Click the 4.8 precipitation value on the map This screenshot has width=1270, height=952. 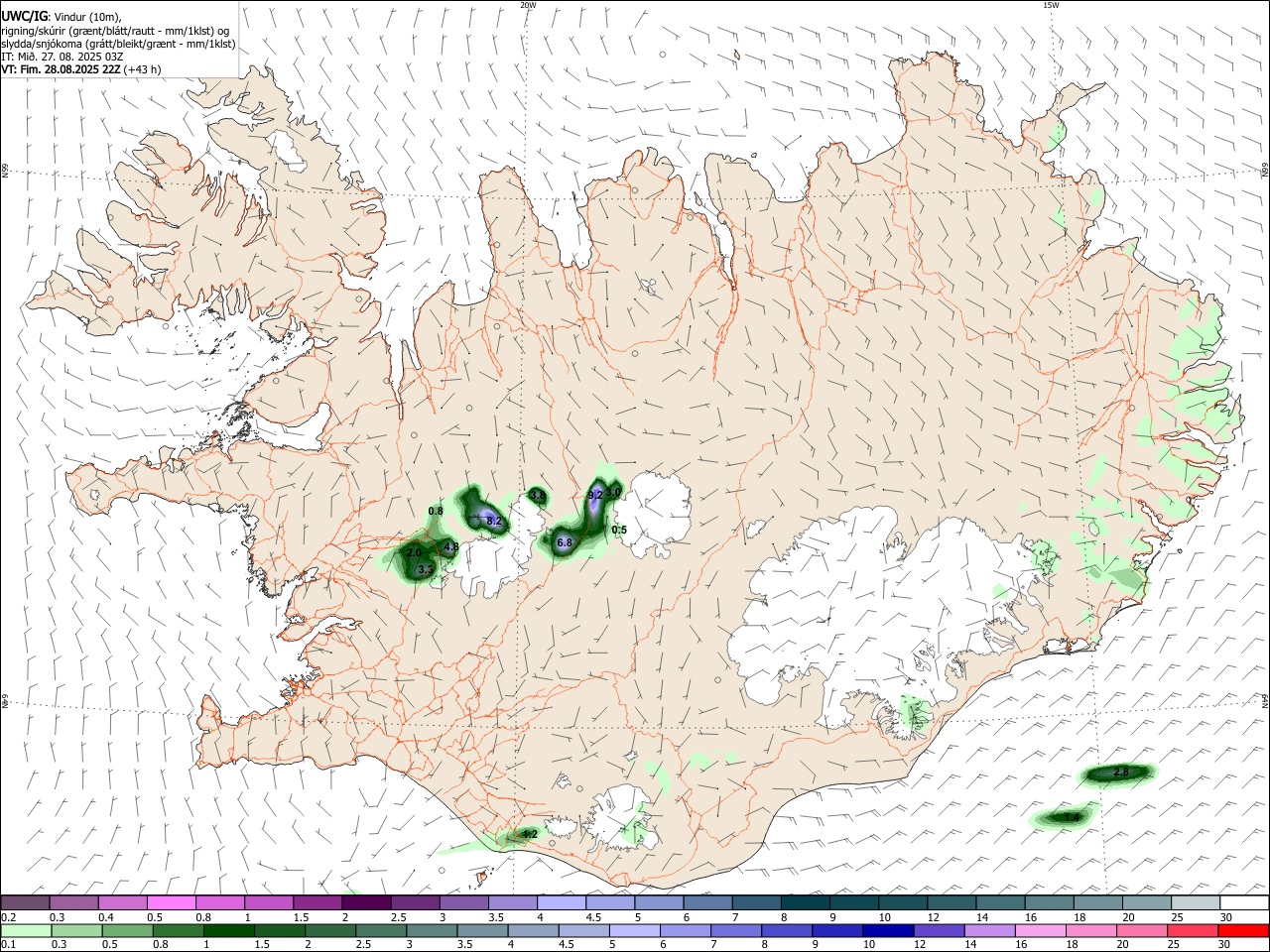point(451,546)
